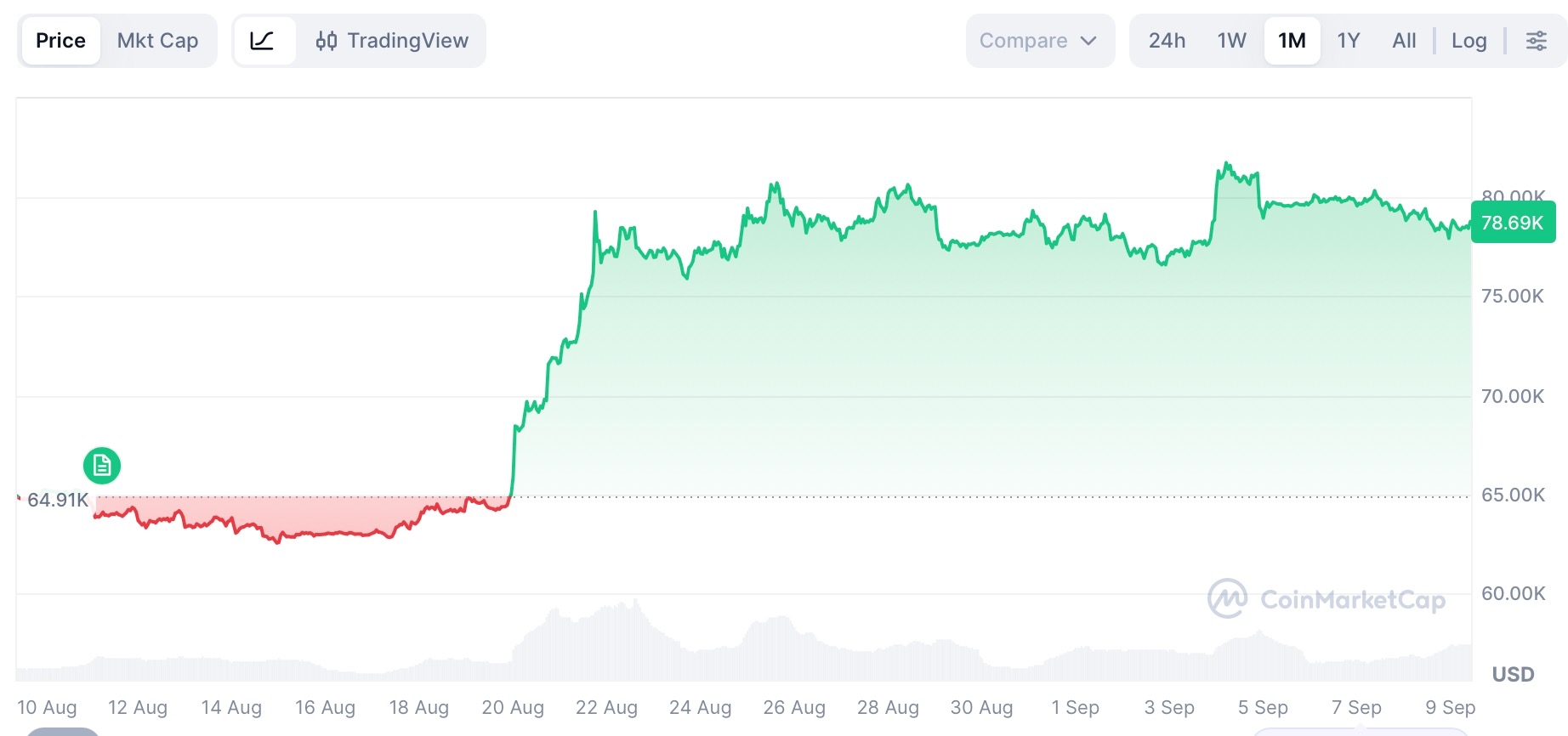Image resolution: width=1568 pixels, height=736 pixels.
Task: Switch to the Mkt Cap tab
Action: point(157,41)
